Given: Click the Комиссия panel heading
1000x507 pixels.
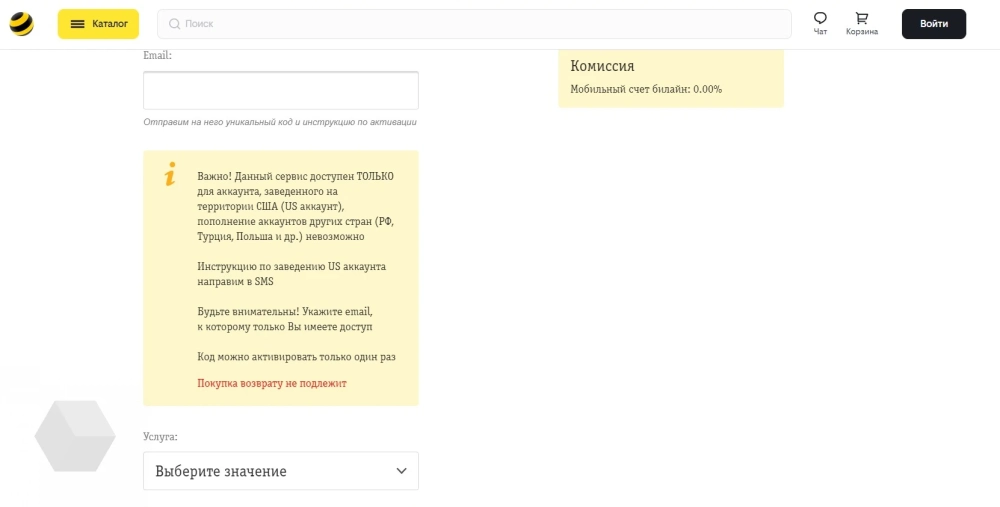Looking at the screenshot, I should 602,66.
